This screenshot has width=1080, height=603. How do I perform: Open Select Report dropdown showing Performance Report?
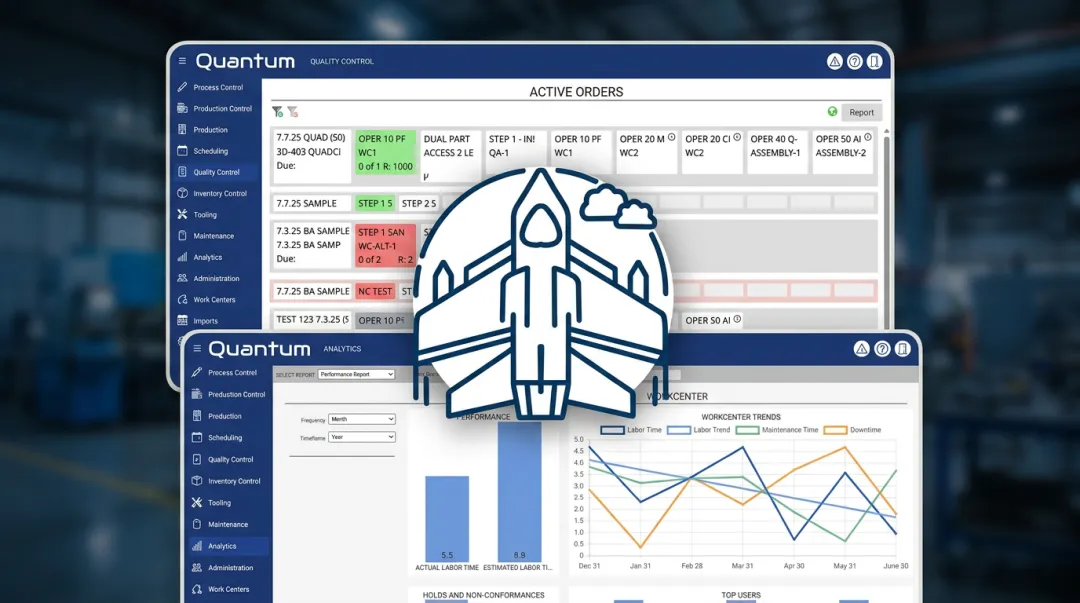pos(356,374)
